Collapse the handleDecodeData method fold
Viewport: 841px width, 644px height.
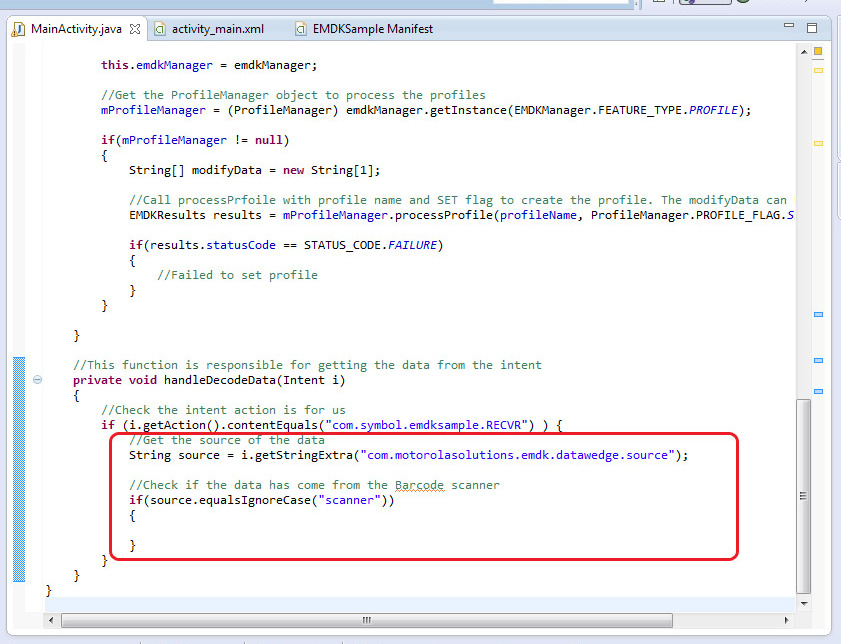click(x=37, y=380)
